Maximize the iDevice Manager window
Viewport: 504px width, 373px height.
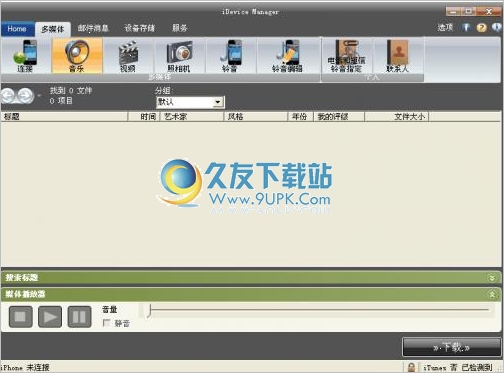coord(468,11)
